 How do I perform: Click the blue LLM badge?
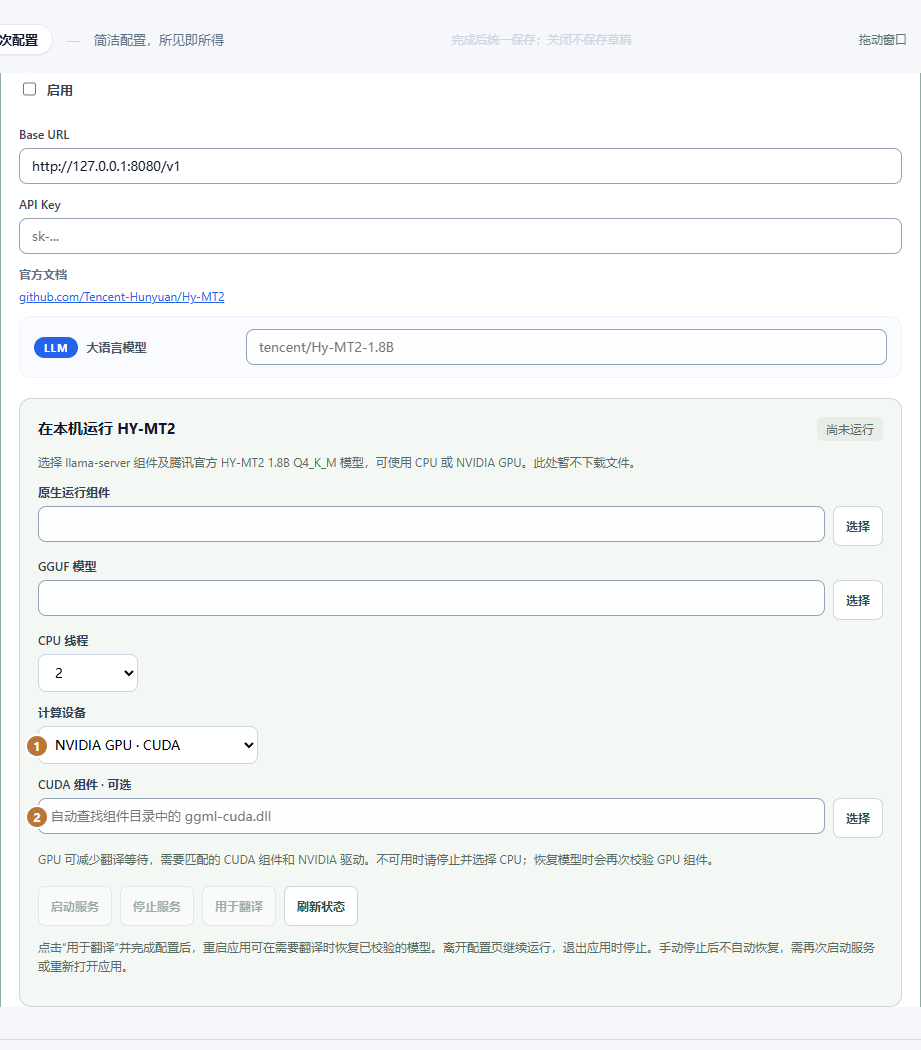tap(56, 348)
